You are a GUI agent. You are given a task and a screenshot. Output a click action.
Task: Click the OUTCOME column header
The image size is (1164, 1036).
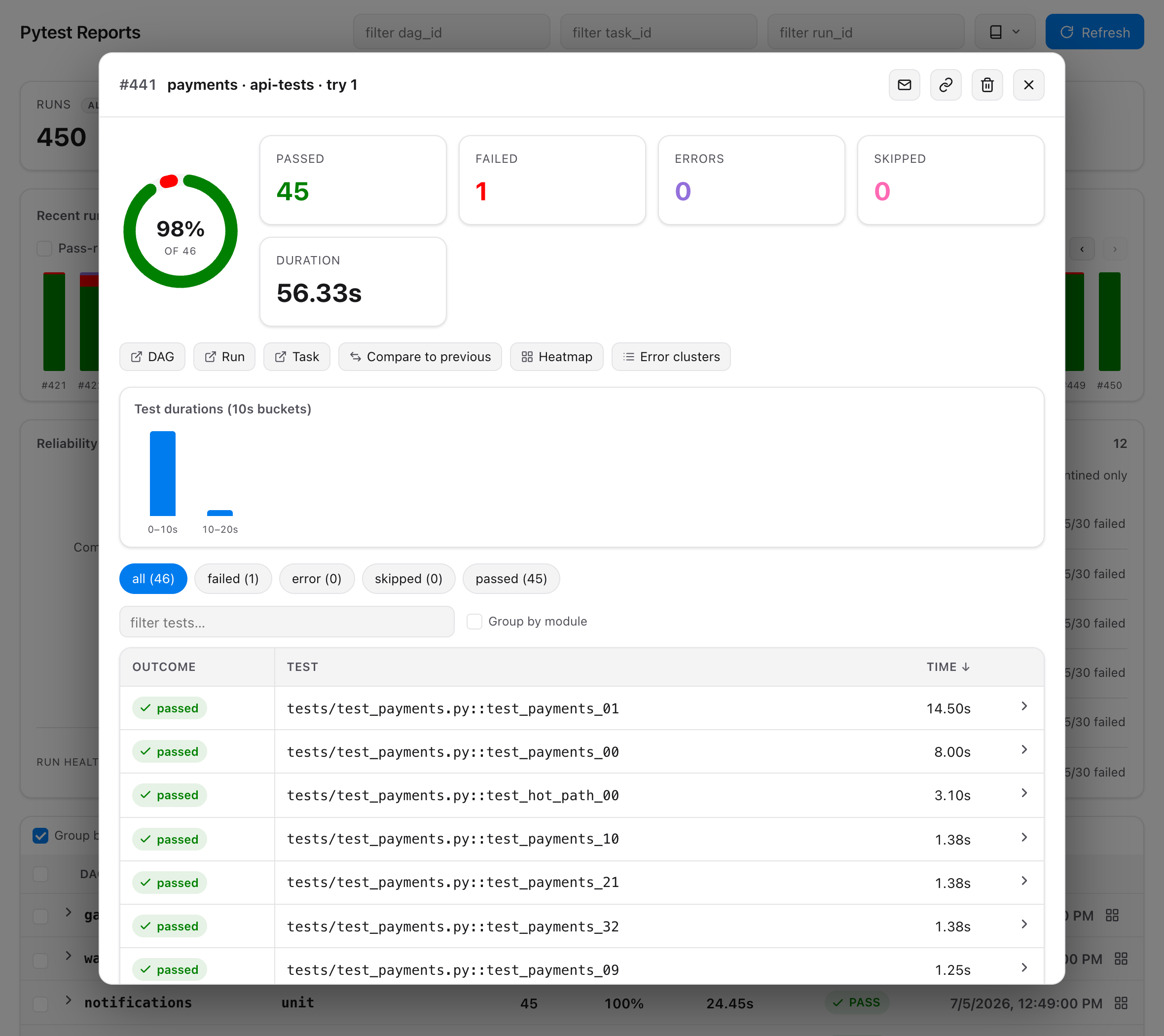(x=164, y=667)
